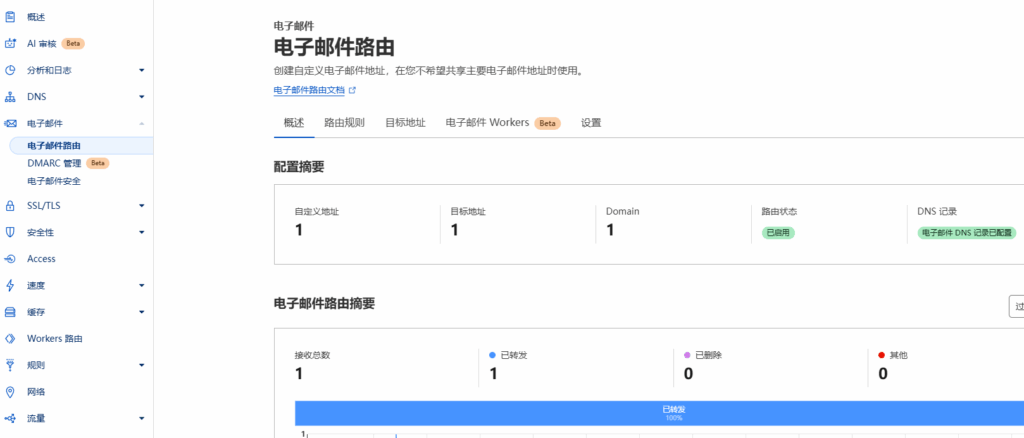
Task: Click the 网络 location pin icon
Action: pos(10,391)
